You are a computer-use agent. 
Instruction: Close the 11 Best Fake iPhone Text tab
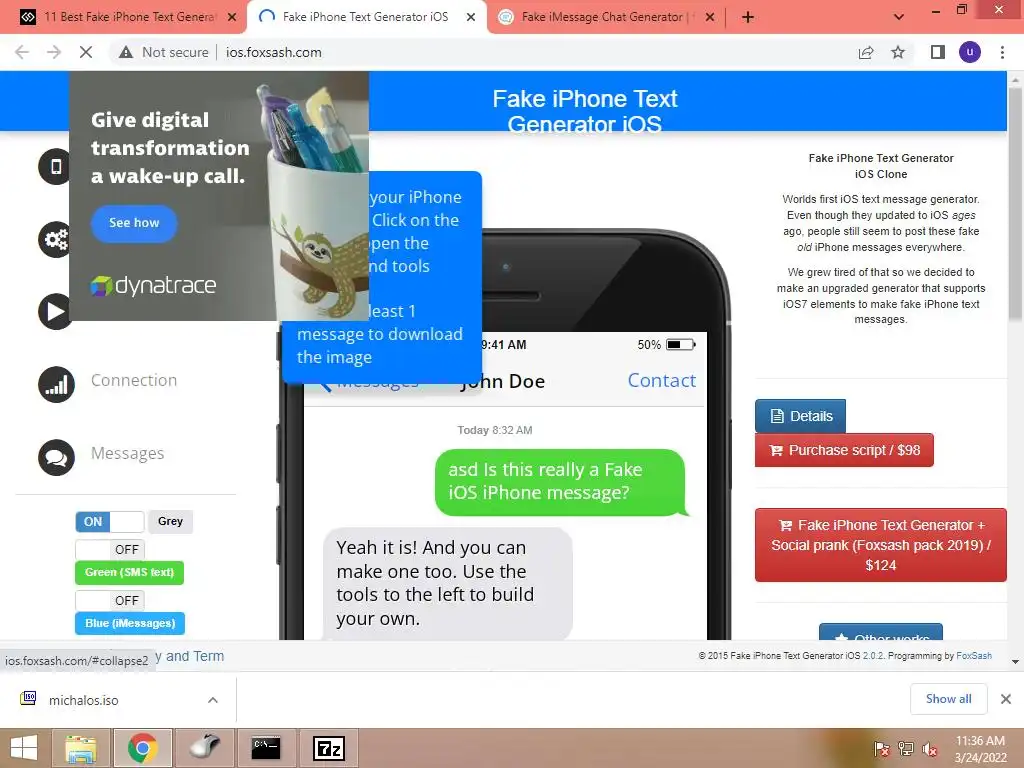(x=232, y=17)
